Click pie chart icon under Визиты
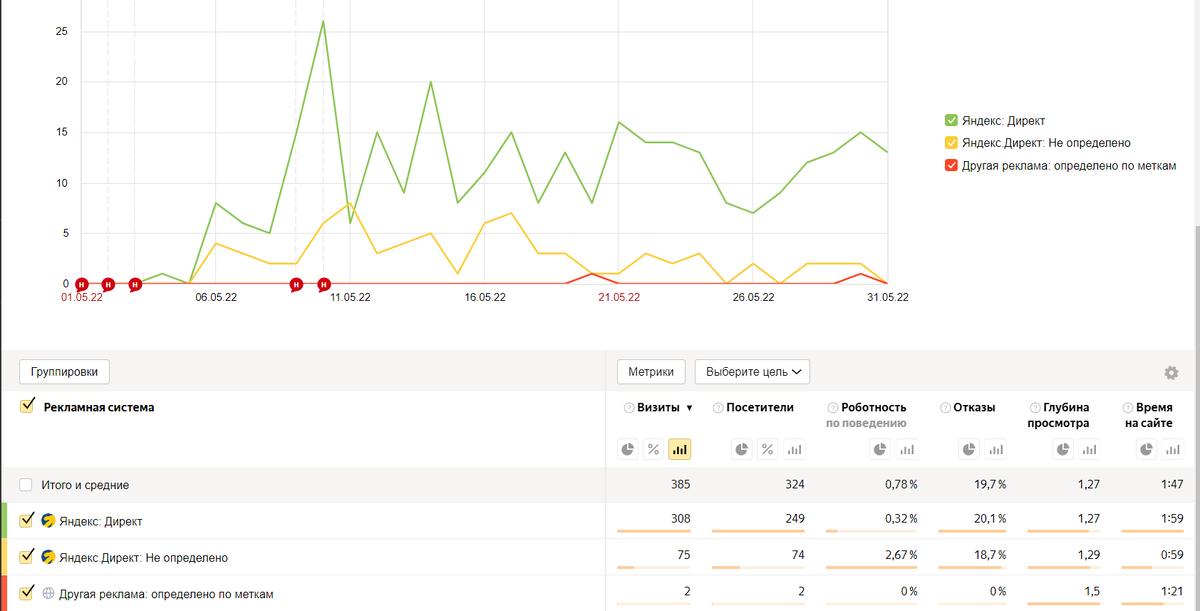This screenshot has height=611, width=1200. [628, 450]
